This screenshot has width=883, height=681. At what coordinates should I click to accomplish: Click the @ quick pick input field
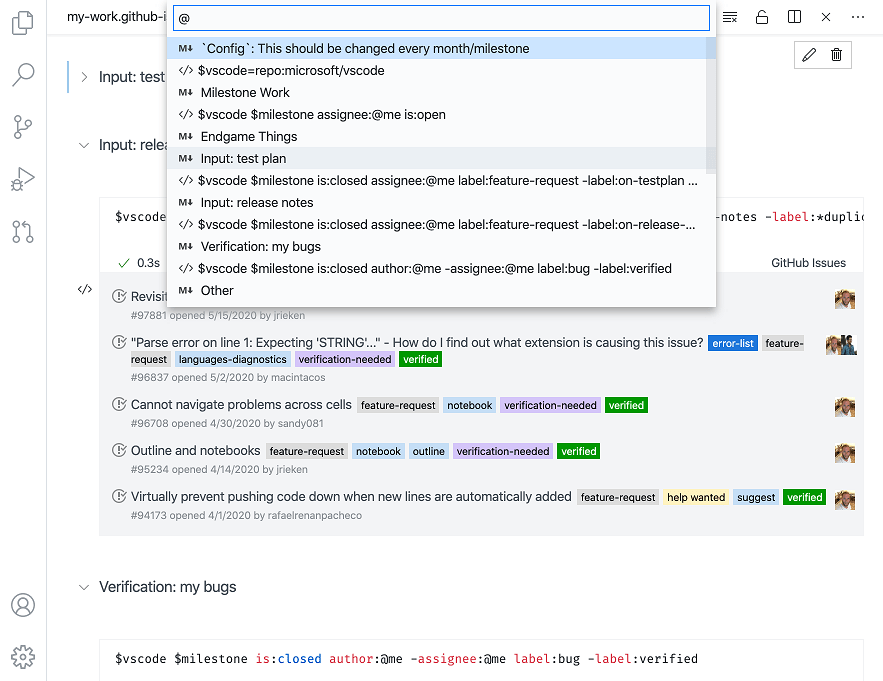pyautogui.click(x=441, y=17)
